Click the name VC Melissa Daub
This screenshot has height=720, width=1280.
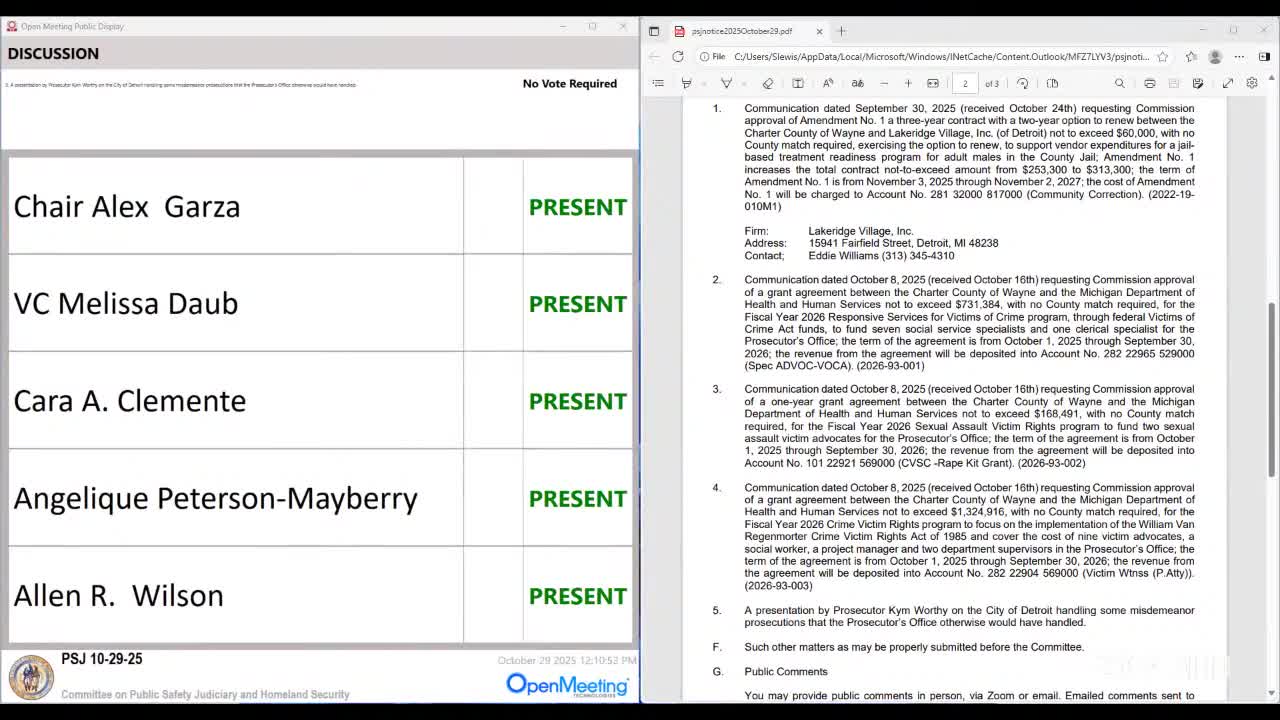(x=126, y=304)
